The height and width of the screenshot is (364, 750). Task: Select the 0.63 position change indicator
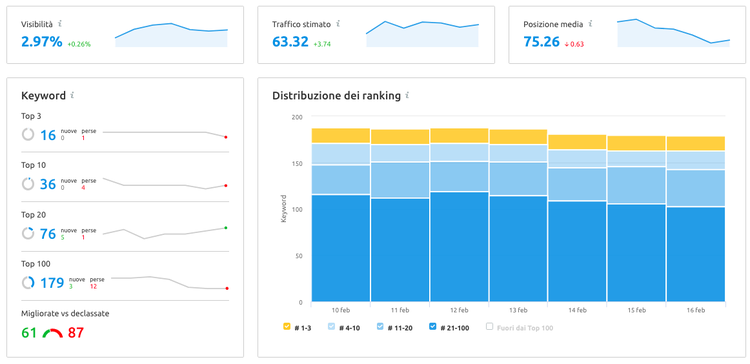click(574, 44)
